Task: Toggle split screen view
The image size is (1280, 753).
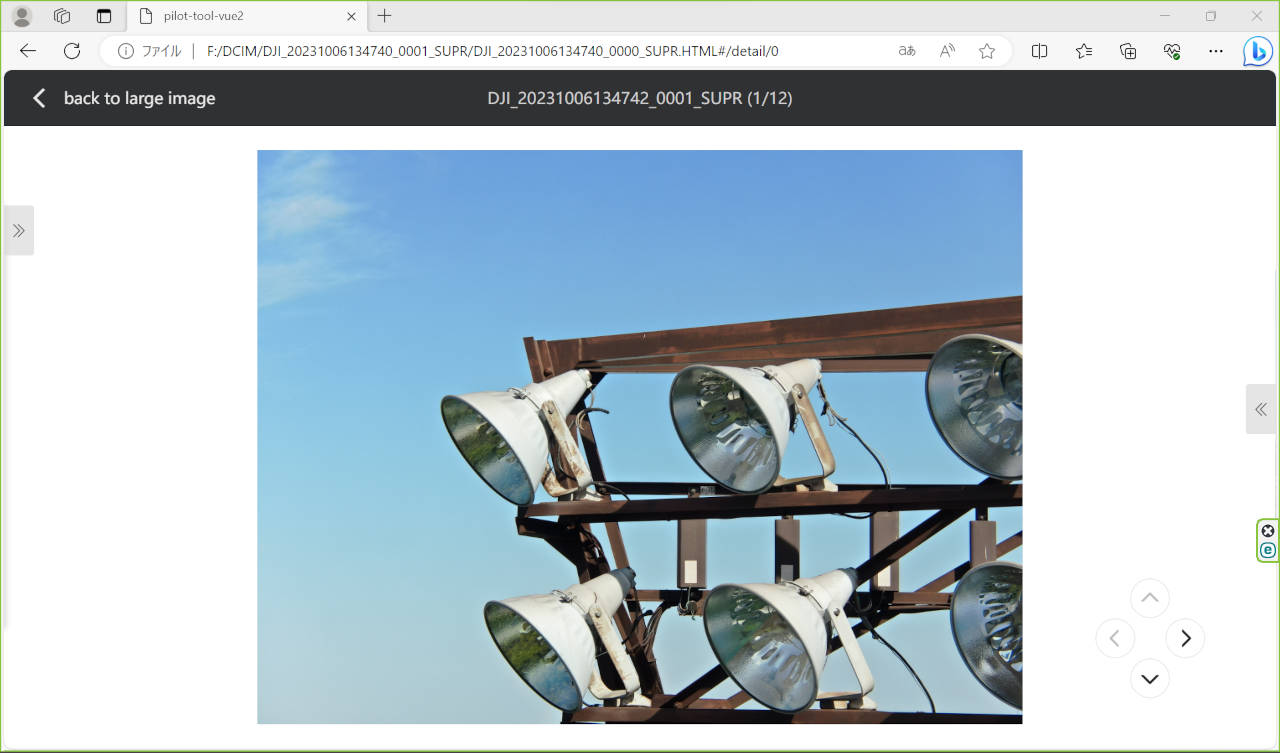Action: pos(1039,51)
